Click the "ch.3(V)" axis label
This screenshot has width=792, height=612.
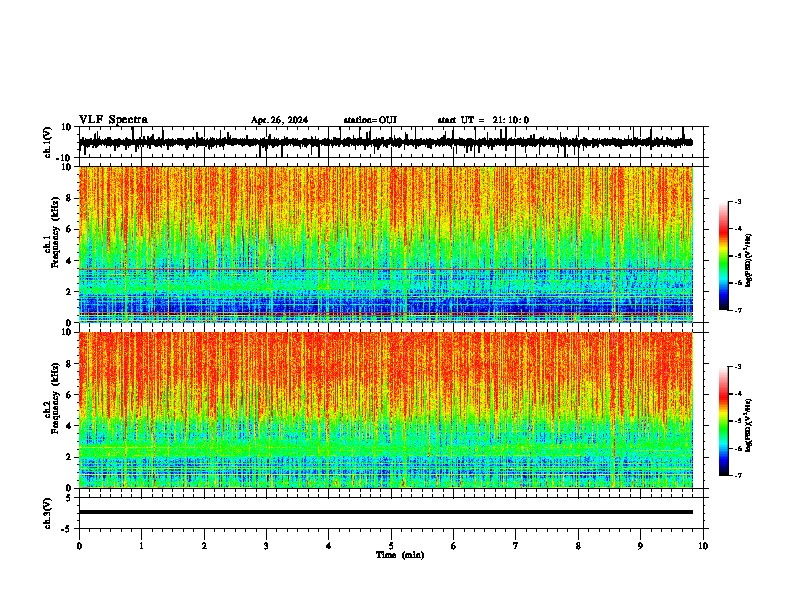click(48, 513)
